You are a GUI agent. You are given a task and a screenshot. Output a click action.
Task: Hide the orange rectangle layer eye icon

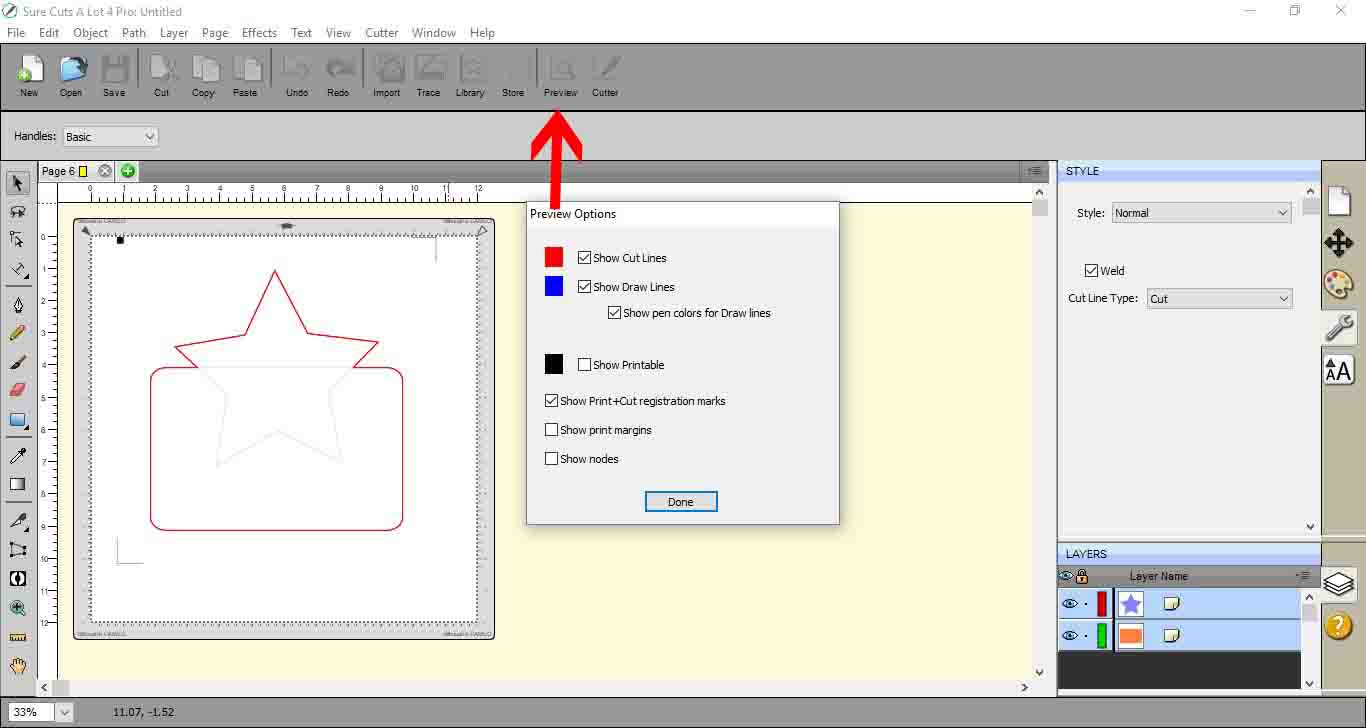click(1070, 636)
